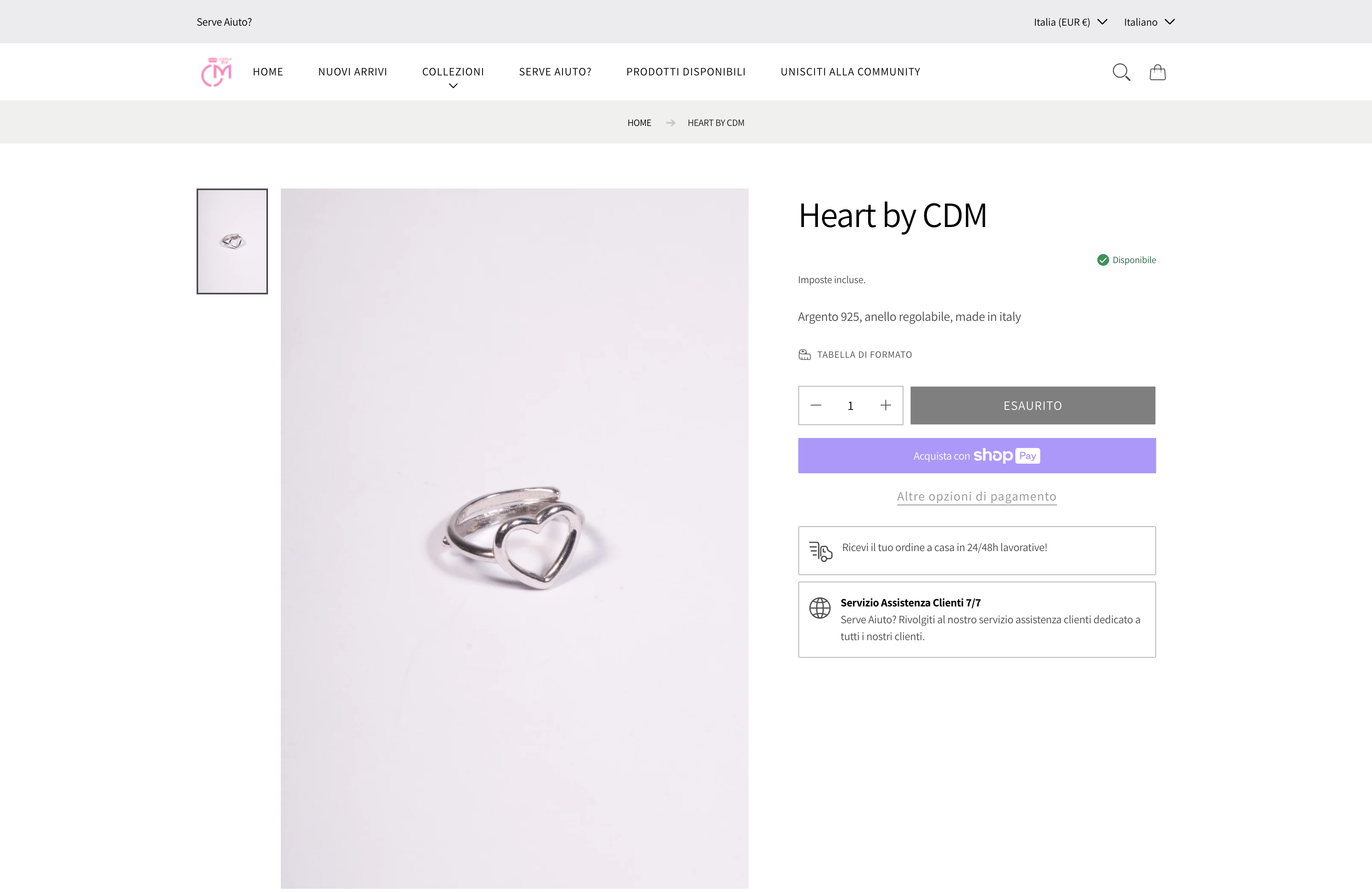The image size is (1372, 892).
Task: Click the ESAURITO button
Action: [1032, 405]
